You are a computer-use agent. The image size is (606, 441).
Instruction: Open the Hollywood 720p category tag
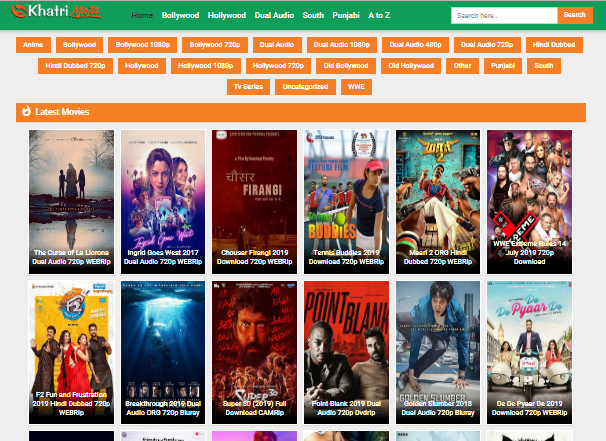pyautogui.click(x=278, y=66)
